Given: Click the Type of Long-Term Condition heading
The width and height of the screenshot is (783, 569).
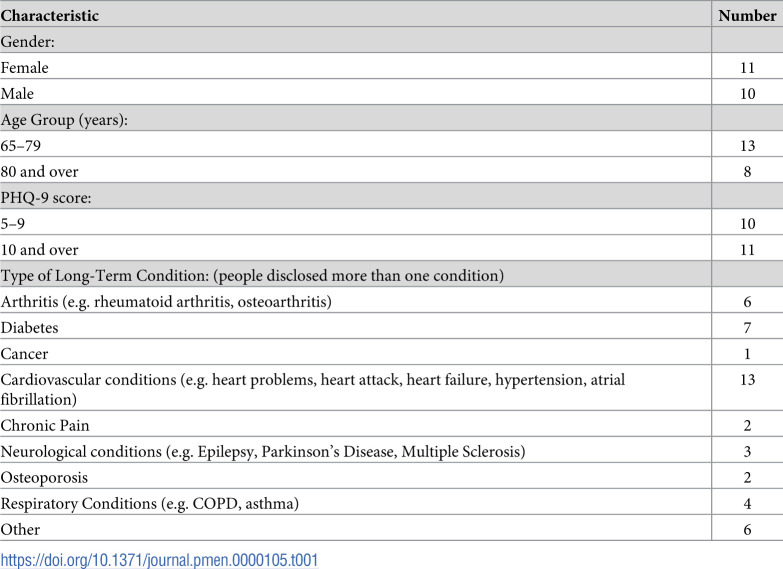Looking at the screenshot, I should (x=252, y=276).
